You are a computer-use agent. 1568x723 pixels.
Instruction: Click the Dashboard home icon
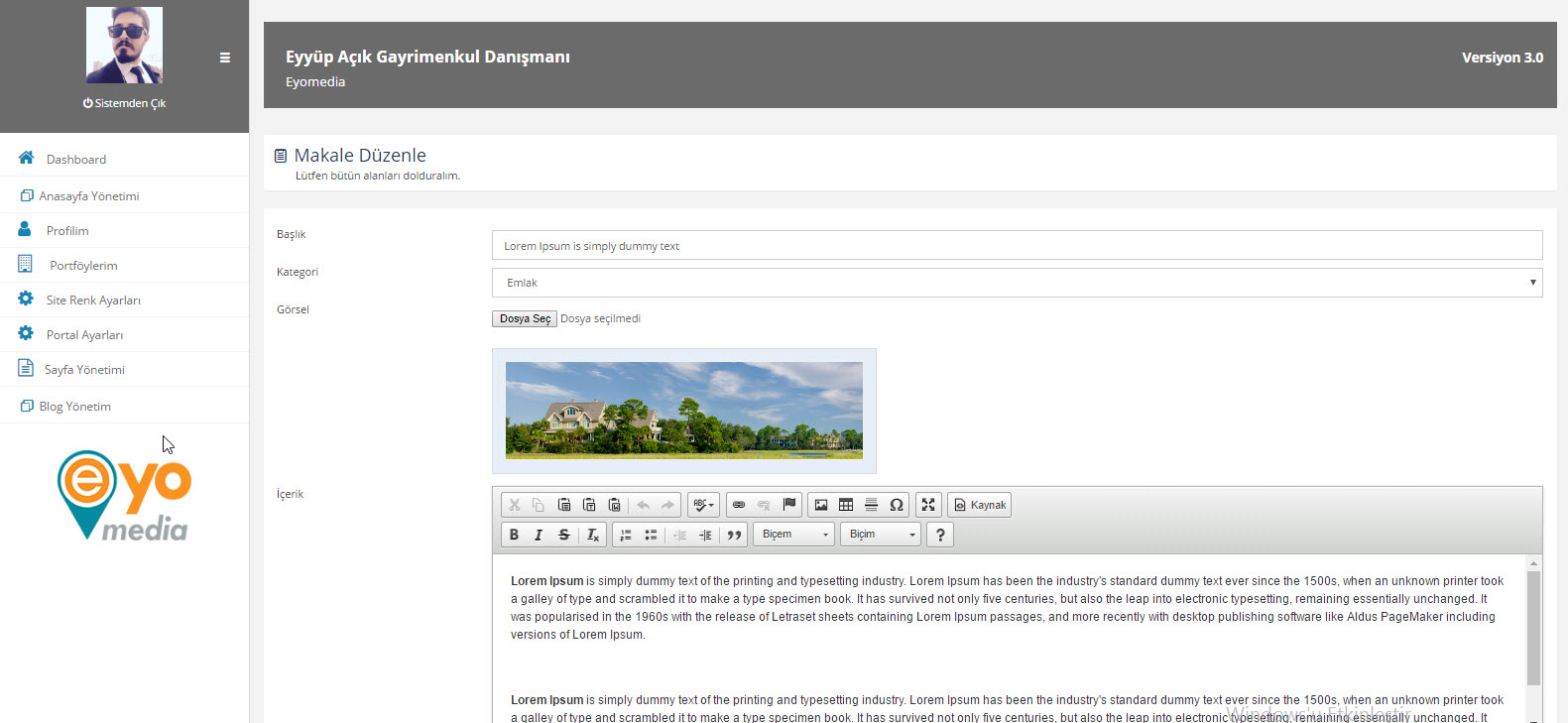coord(26,158)
